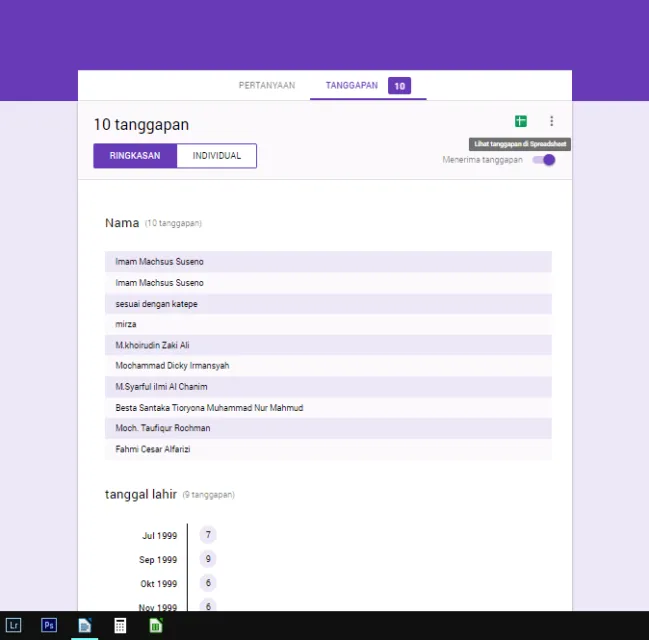Screen dimensions: 649x640
Task: Open the three-dot more options menu
Action: coord(551,121)
